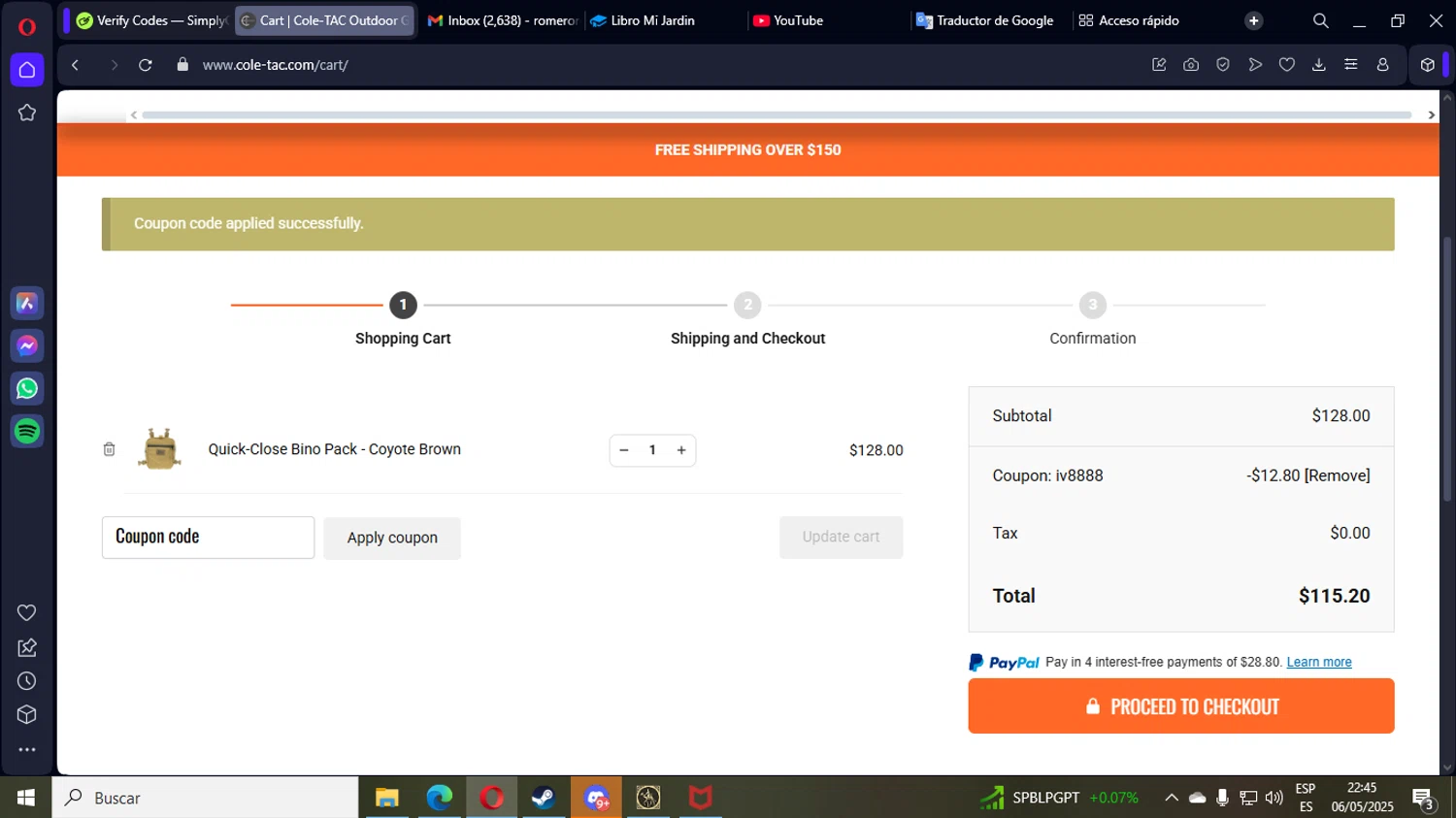The image size is (1456, 818).
Task: Click the Buscar taskbar search box
Action: click(205, 798)
